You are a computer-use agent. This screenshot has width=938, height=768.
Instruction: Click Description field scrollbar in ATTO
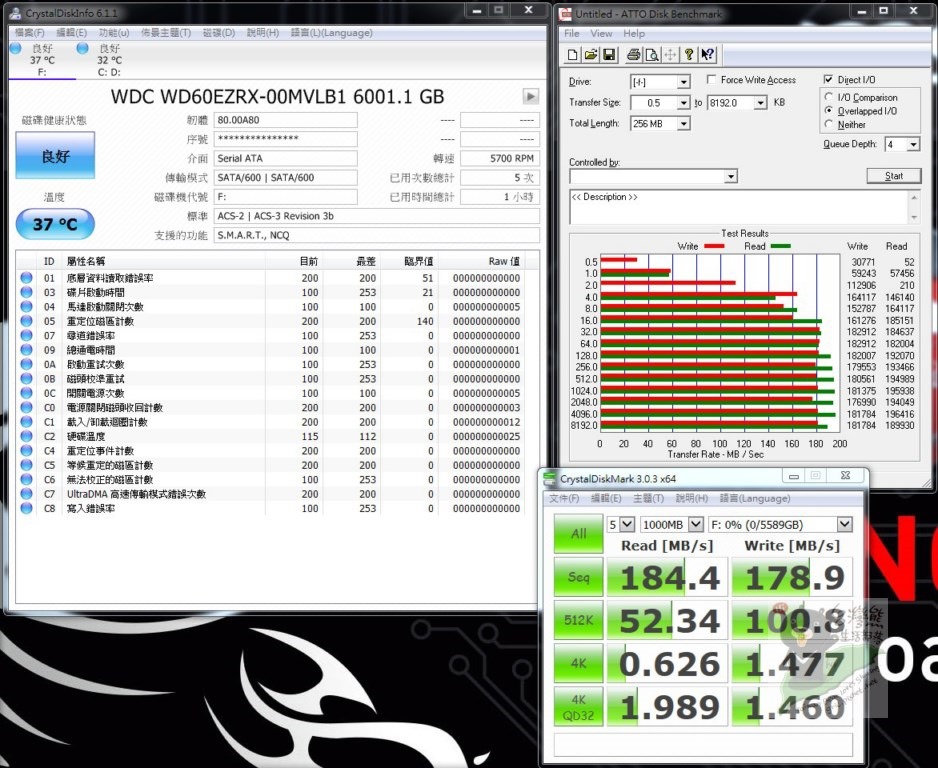[913, 207]
